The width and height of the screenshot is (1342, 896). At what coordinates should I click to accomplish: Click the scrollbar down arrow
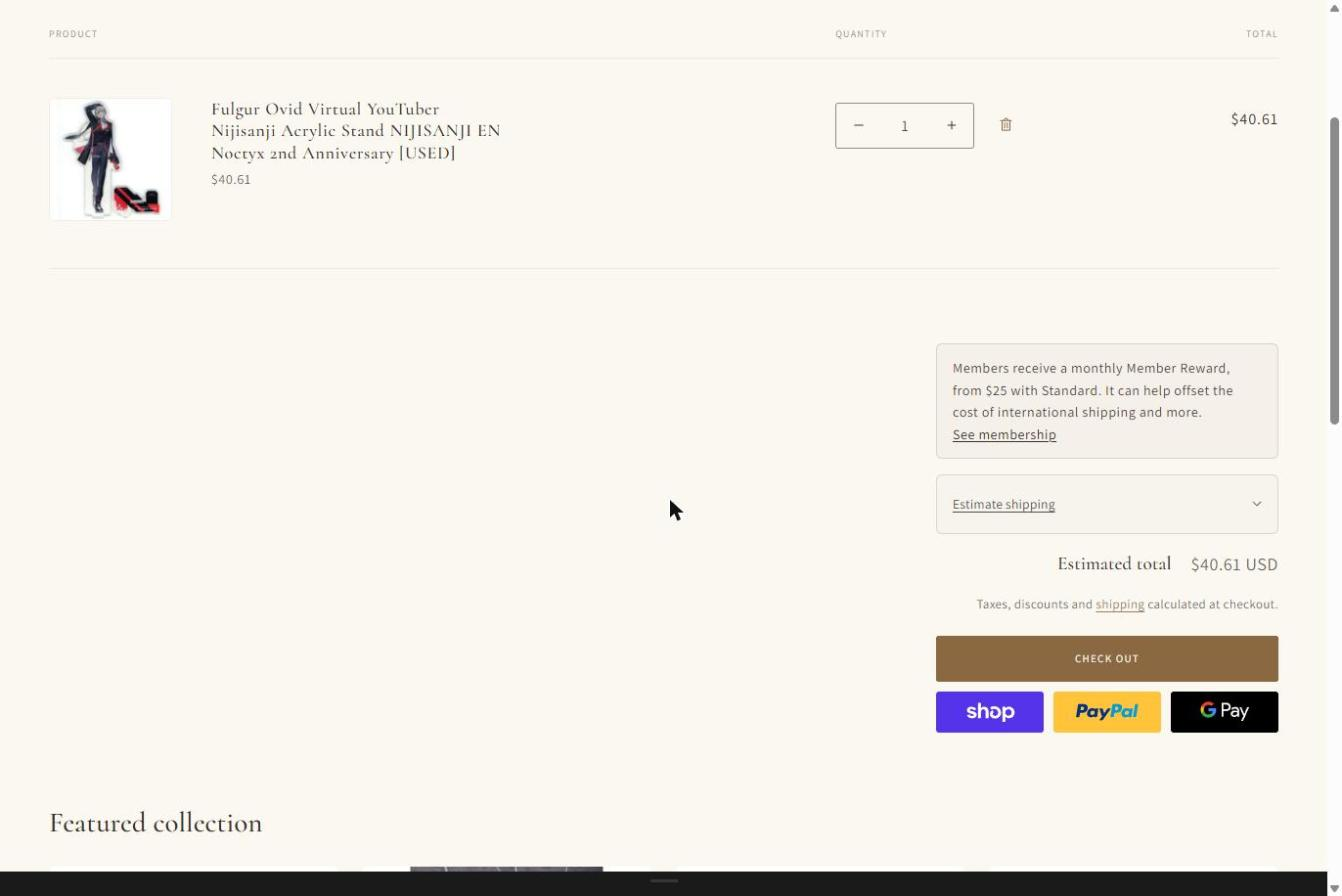[x=1334, y=888]
